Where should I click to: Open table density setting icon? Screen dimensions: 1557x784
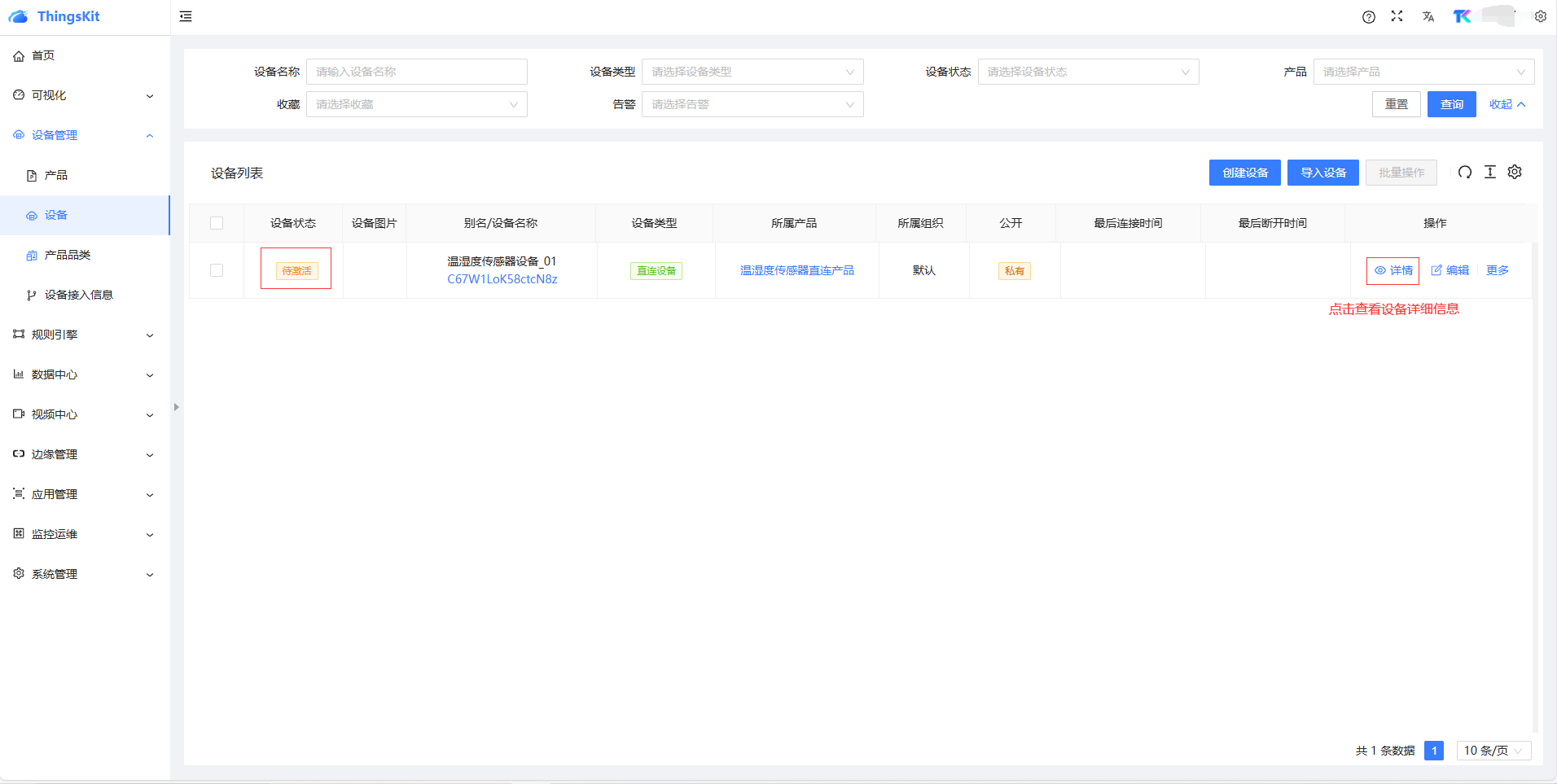(1489, 173)
